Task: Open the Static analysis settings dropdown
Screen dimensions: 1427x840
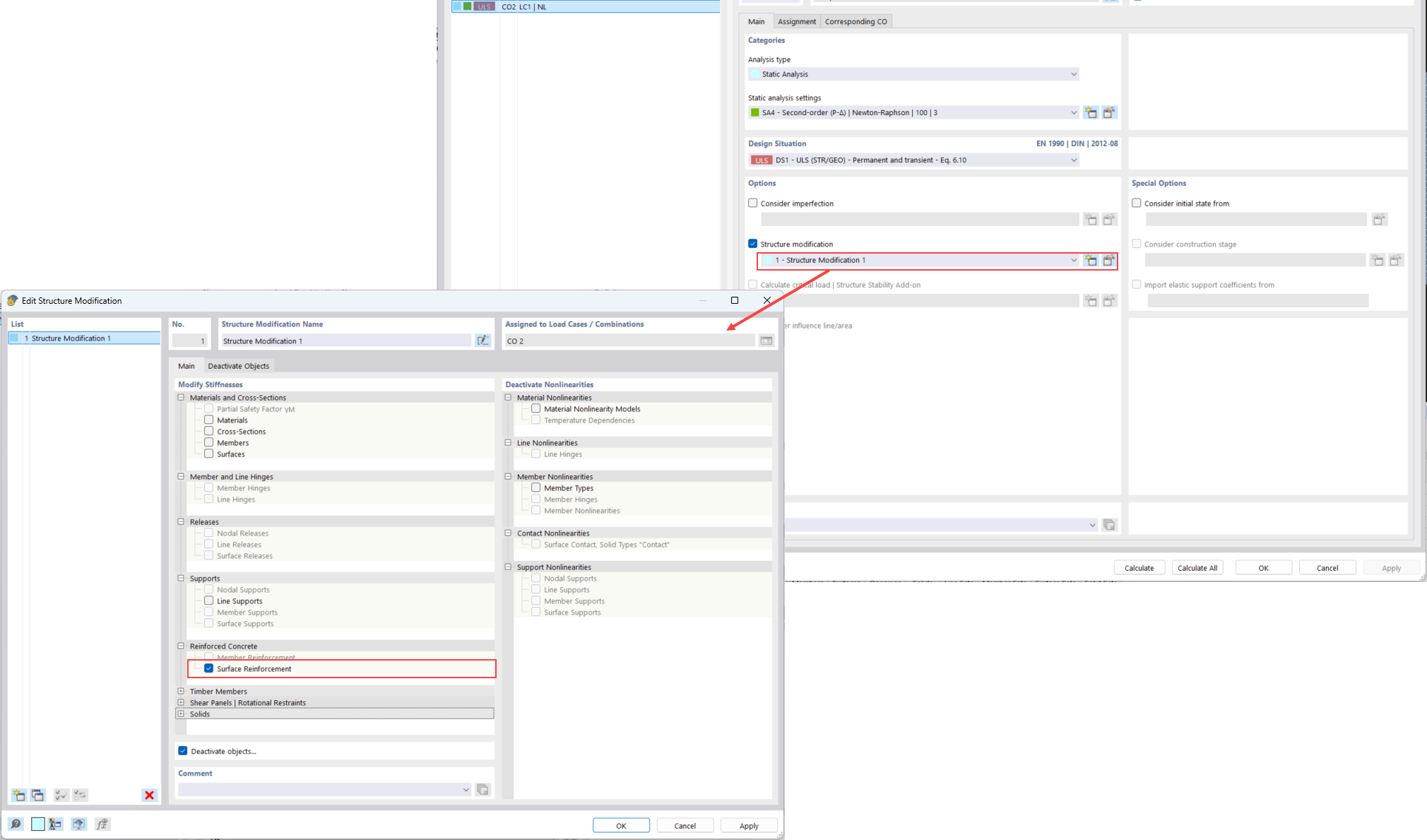Action: pyautogui.click(x=1074, y=112)
